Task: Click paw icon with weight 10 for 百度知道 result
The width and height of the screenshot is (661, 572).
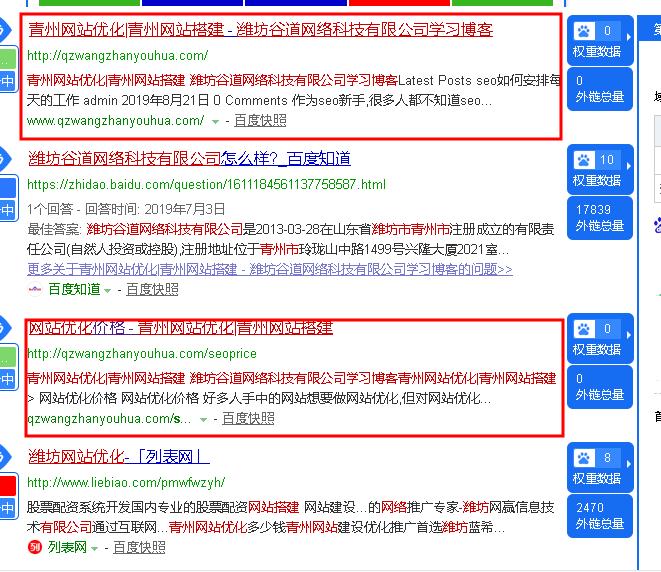Action: click(x=584, y=160)
